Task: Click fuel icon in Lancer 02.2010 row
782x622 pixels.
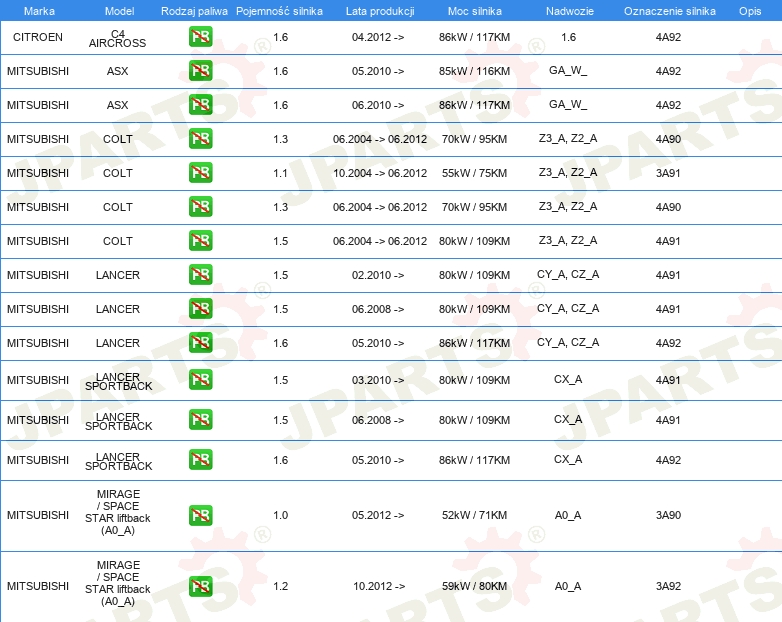Action: click(x=200, y=274)
